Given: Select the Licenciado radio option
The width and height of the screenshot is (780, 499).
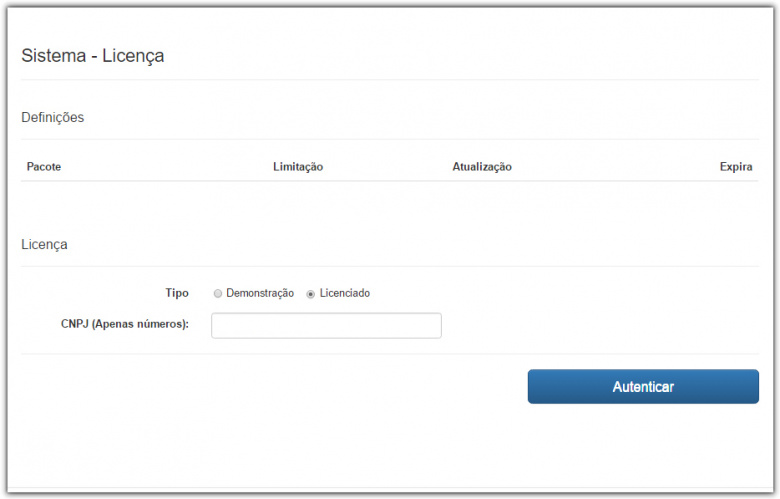Looking at the screenshot, I should tap(310, 294).
